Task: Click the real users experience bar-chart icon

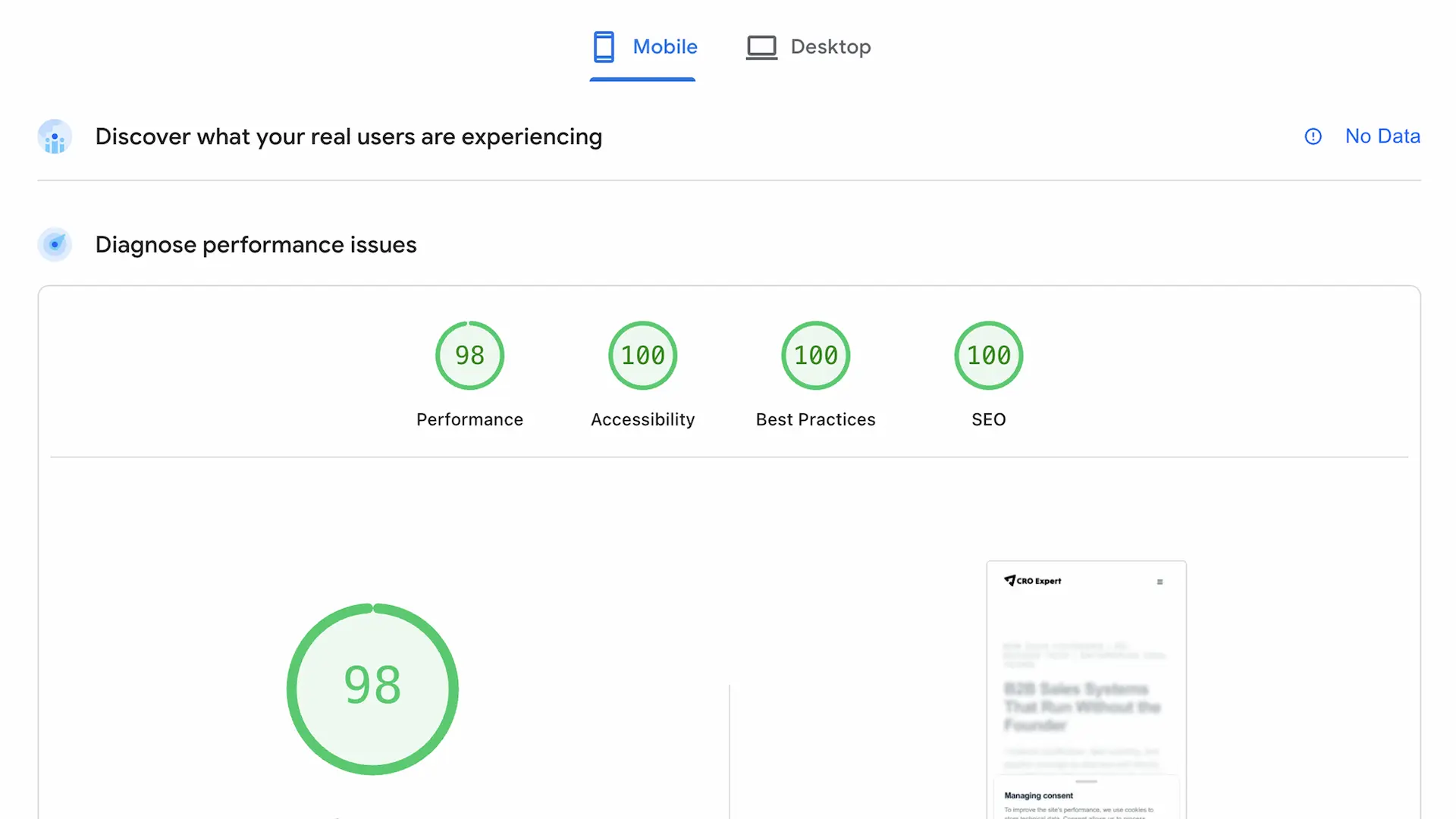Action: (54, 136)
